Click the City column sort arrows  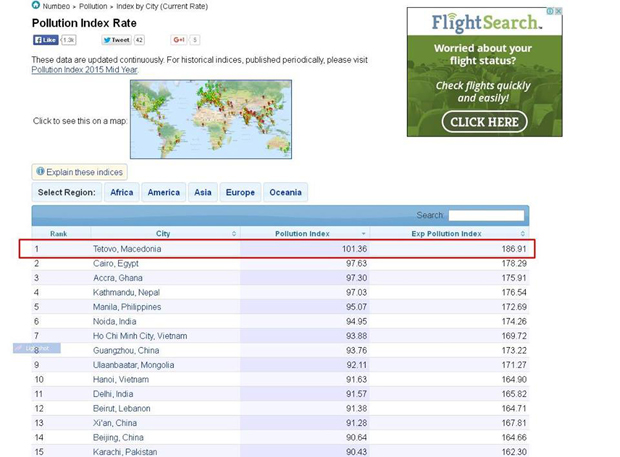click(x=234, y=234)
